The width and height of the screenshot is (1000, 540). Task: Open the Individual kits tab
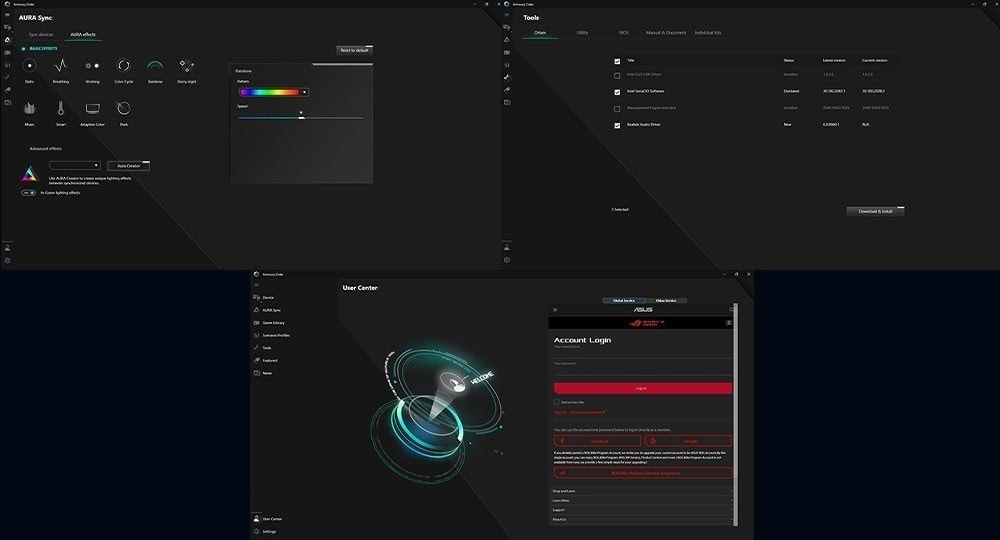click(x=708, y=33)
